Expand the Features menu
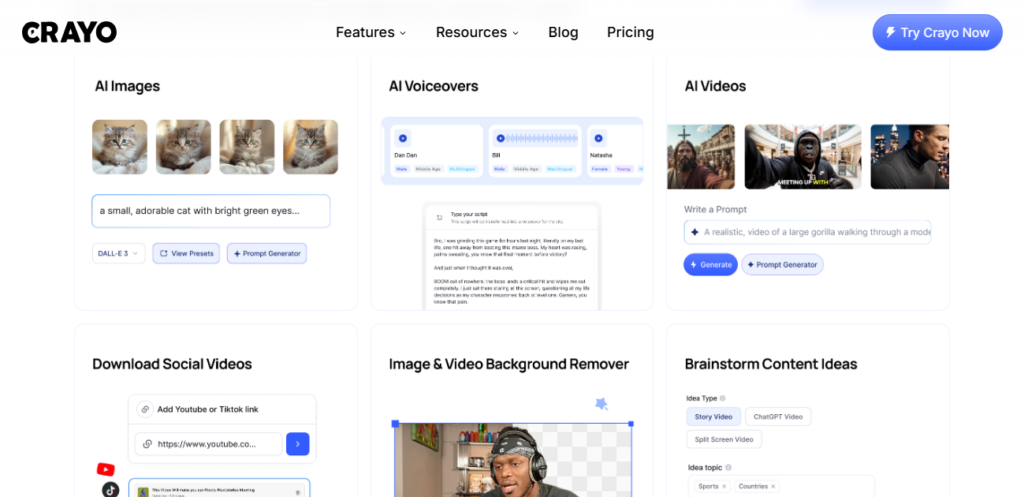 click(x=371, y=32)
